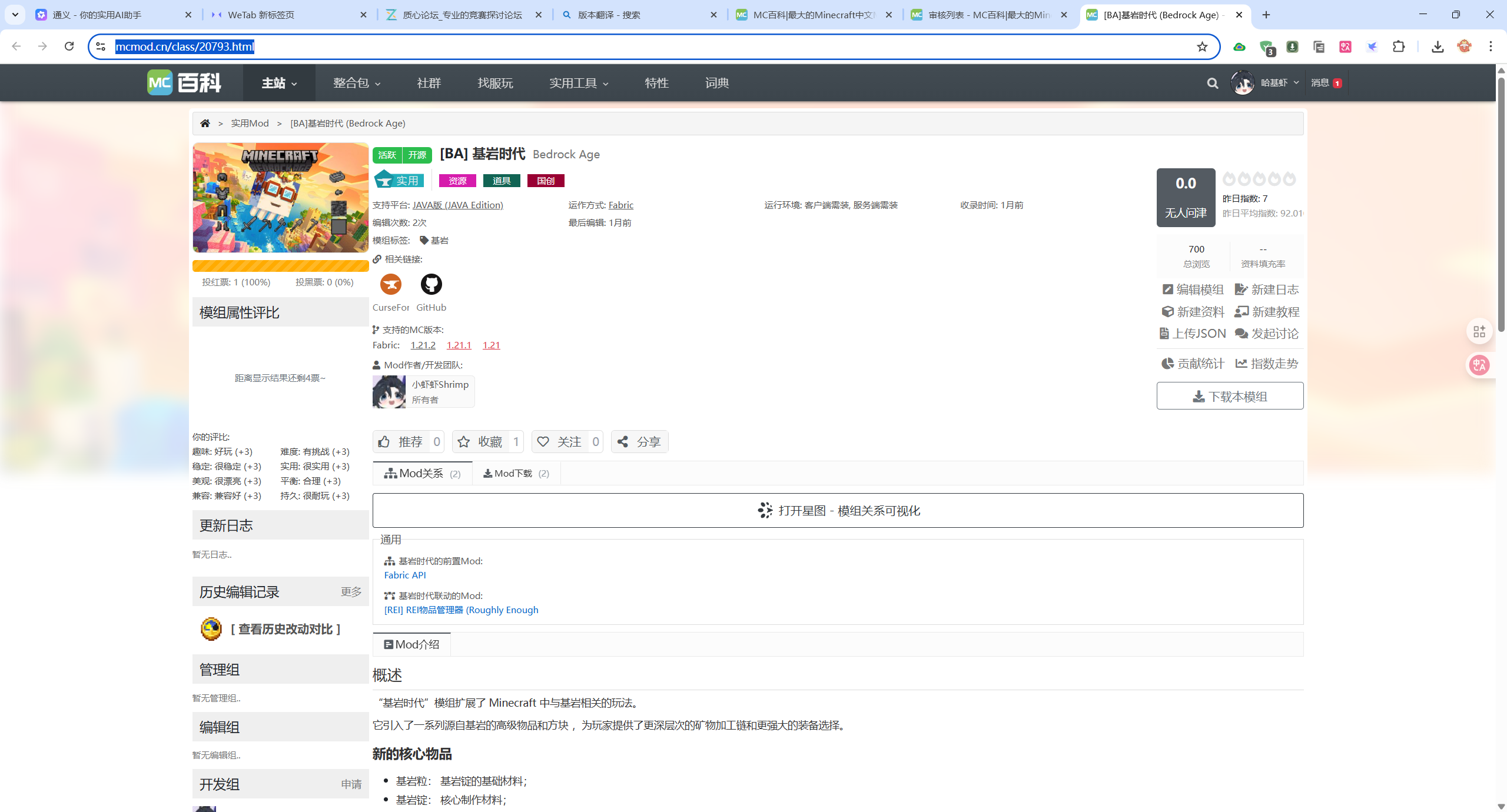The image size is (1507, 812).
Task: Click the site search magnifier icon
Action: (1212, 84)
